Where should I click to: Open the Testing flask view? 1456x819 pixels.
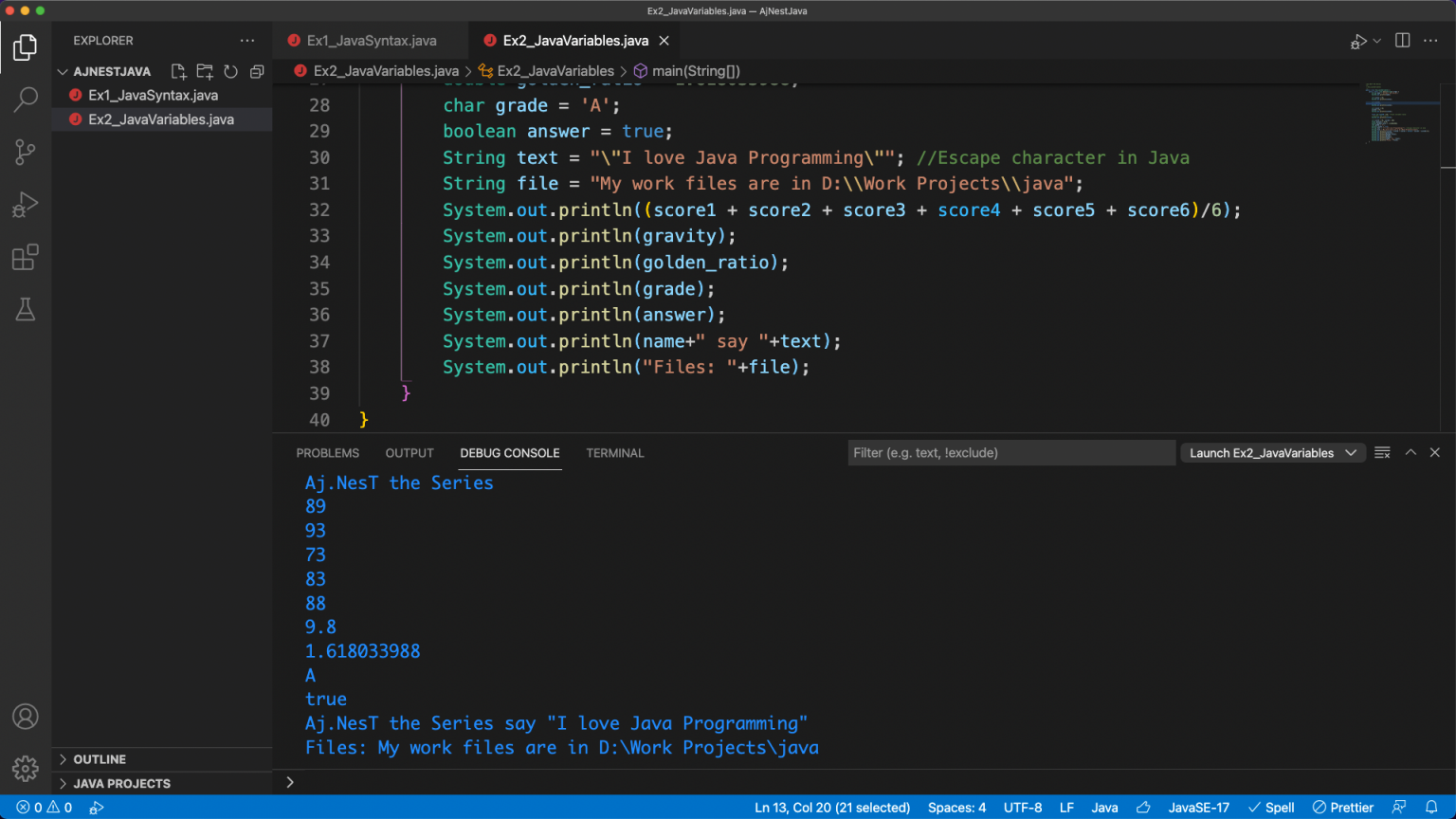coord(26,310)
